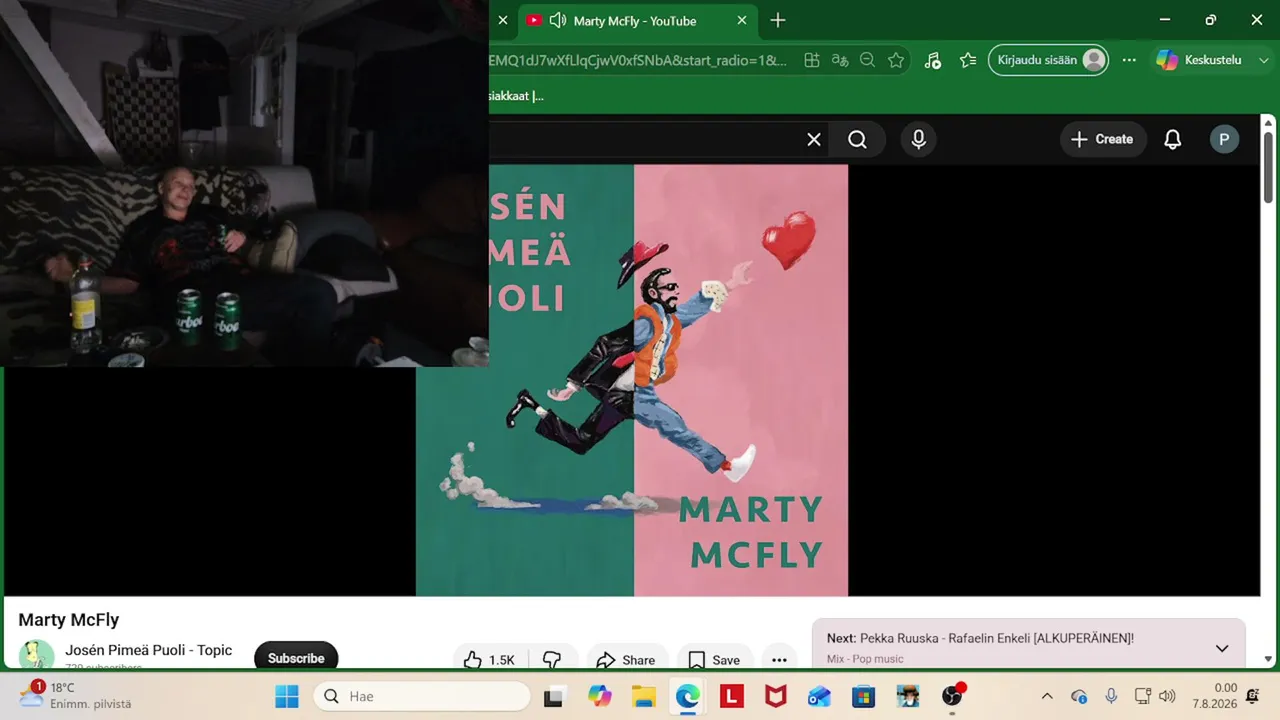Open Microsoft Store from the taskbar
The height and width of the screenshot is (720, 1280).
pos(863,696)
